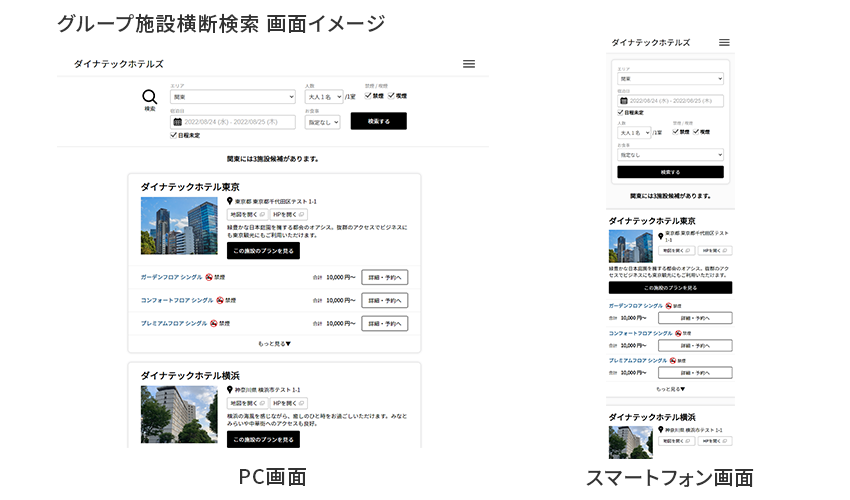Click no-smoking icon on PC ガーデンフロア シングル row

[208, 277]
